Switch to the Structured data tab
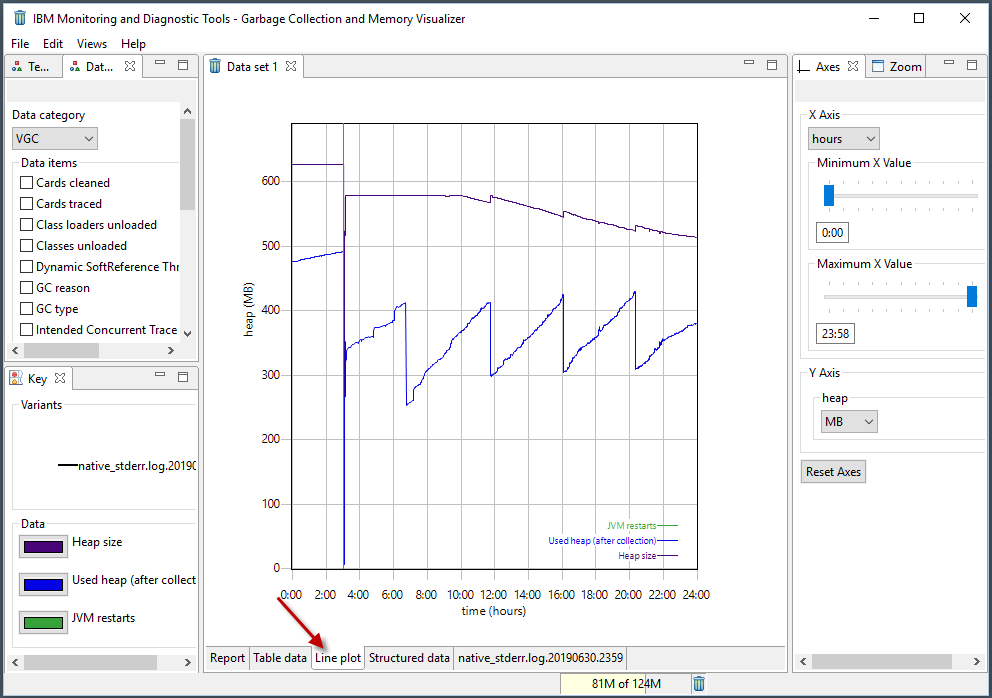 tap(409, 657)
